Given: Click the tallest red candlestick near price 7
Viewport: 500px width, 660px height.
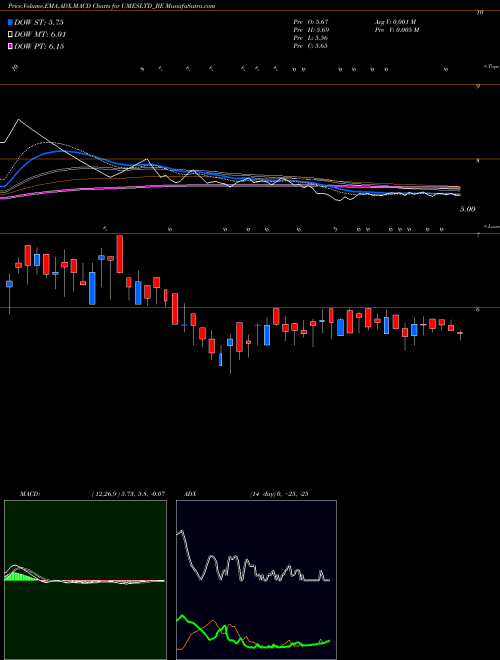Looking at the screenshot, I should pos(120,254).
